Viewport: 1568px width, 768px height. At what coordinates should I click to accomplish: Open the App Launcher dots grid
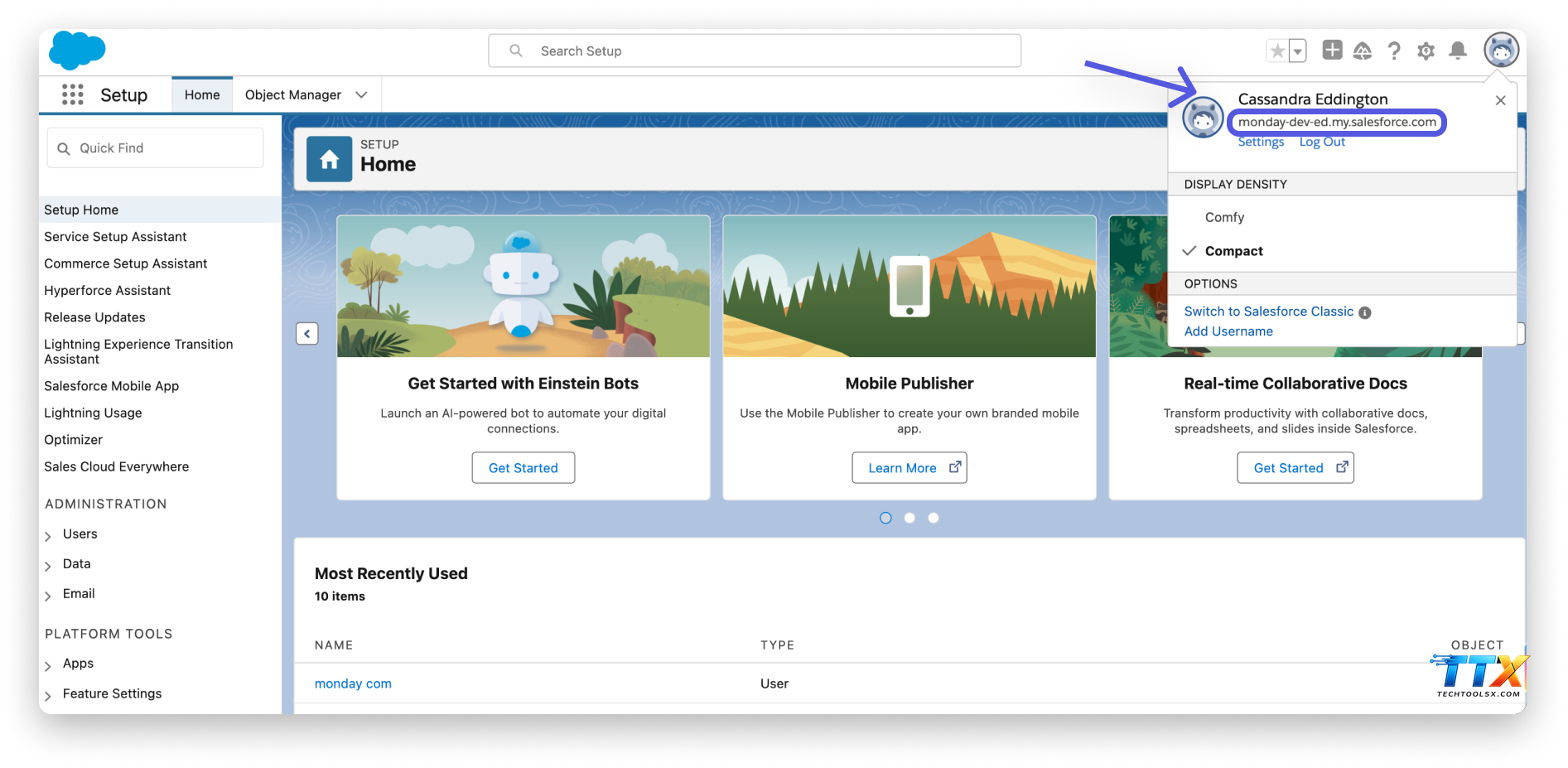[x=73, y=94]
